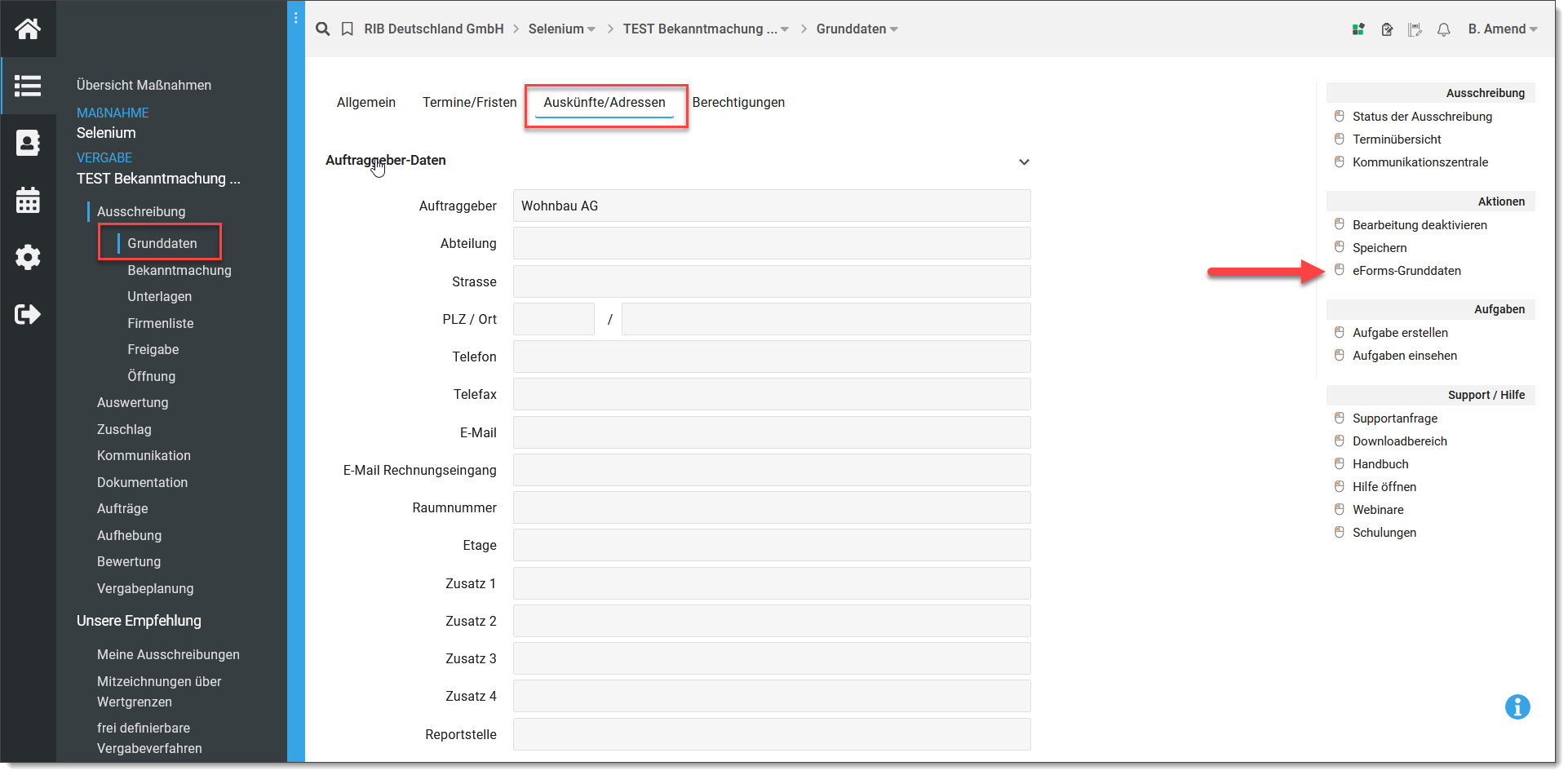
Task: Open the settings gear icon
Action: pyautogui.click(x=28, y=257)
